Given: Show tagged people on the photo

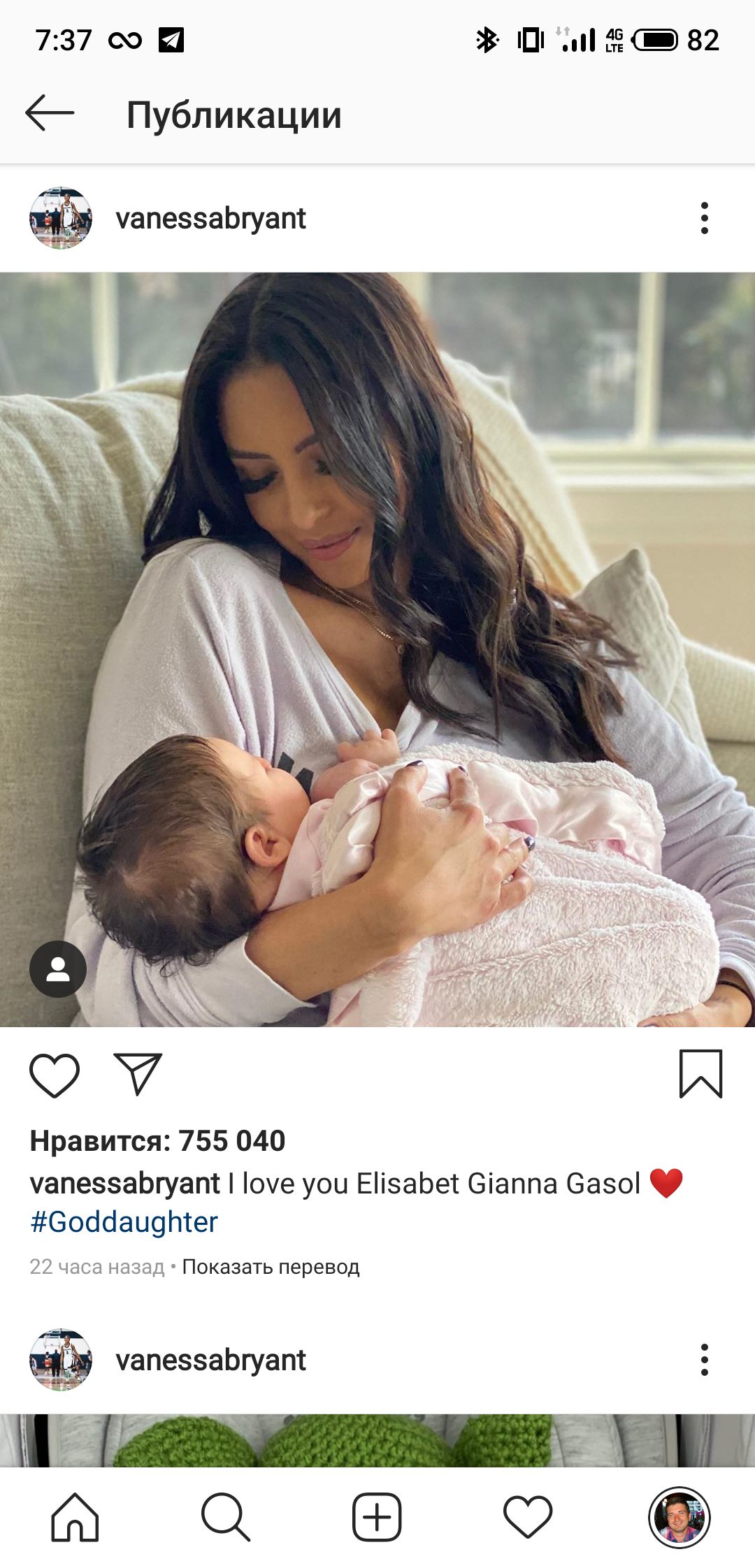Looking at the screenshot, I should pos(58,969).
